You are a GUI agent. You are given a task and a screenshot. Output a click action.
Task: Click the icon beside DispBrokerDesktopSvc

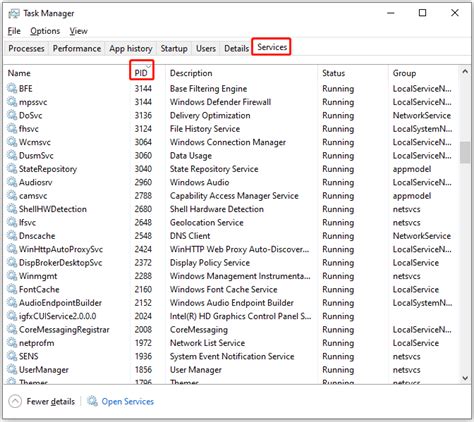[12, 262]
